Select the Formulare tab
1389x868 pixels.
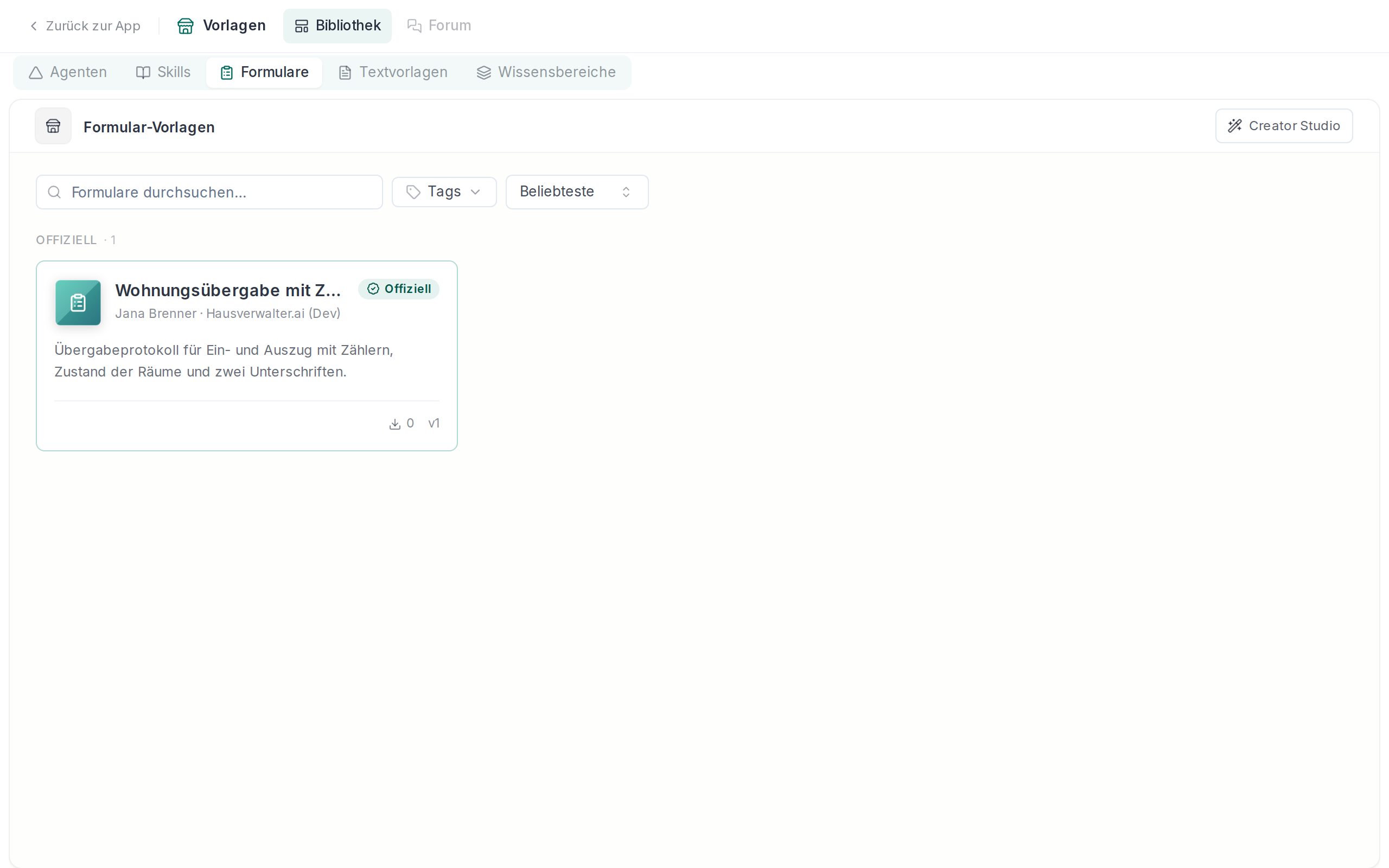pos(265,72)
